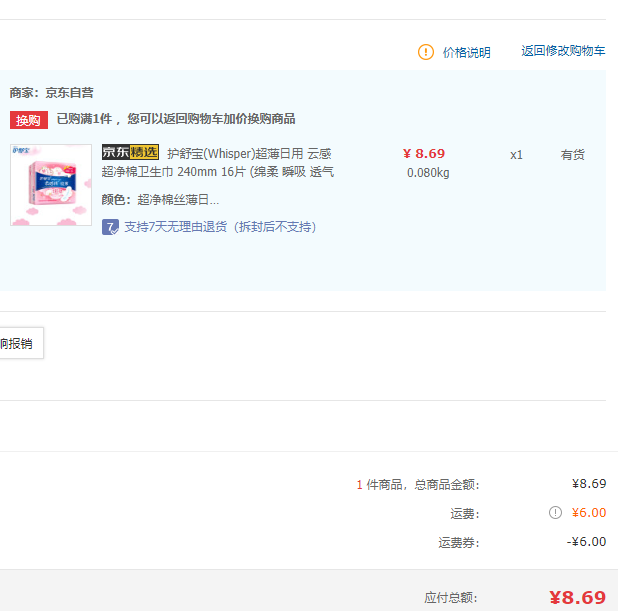Image resolution: width=618 pixels, height=611 pixels.
Task: Select the ¥8.69 red item price
Action: (x=424, y=154)
